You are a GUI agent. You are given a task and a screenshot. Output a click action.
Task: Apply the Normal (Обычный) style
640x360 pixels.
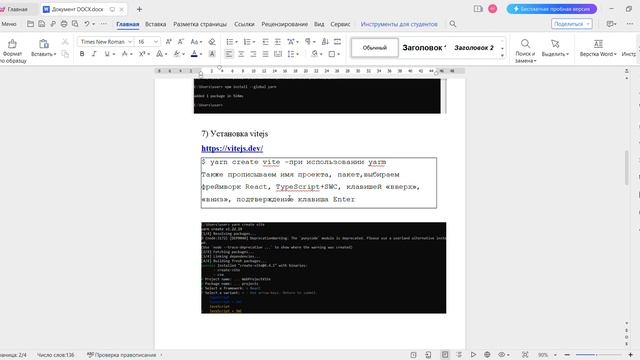(375, 48)
